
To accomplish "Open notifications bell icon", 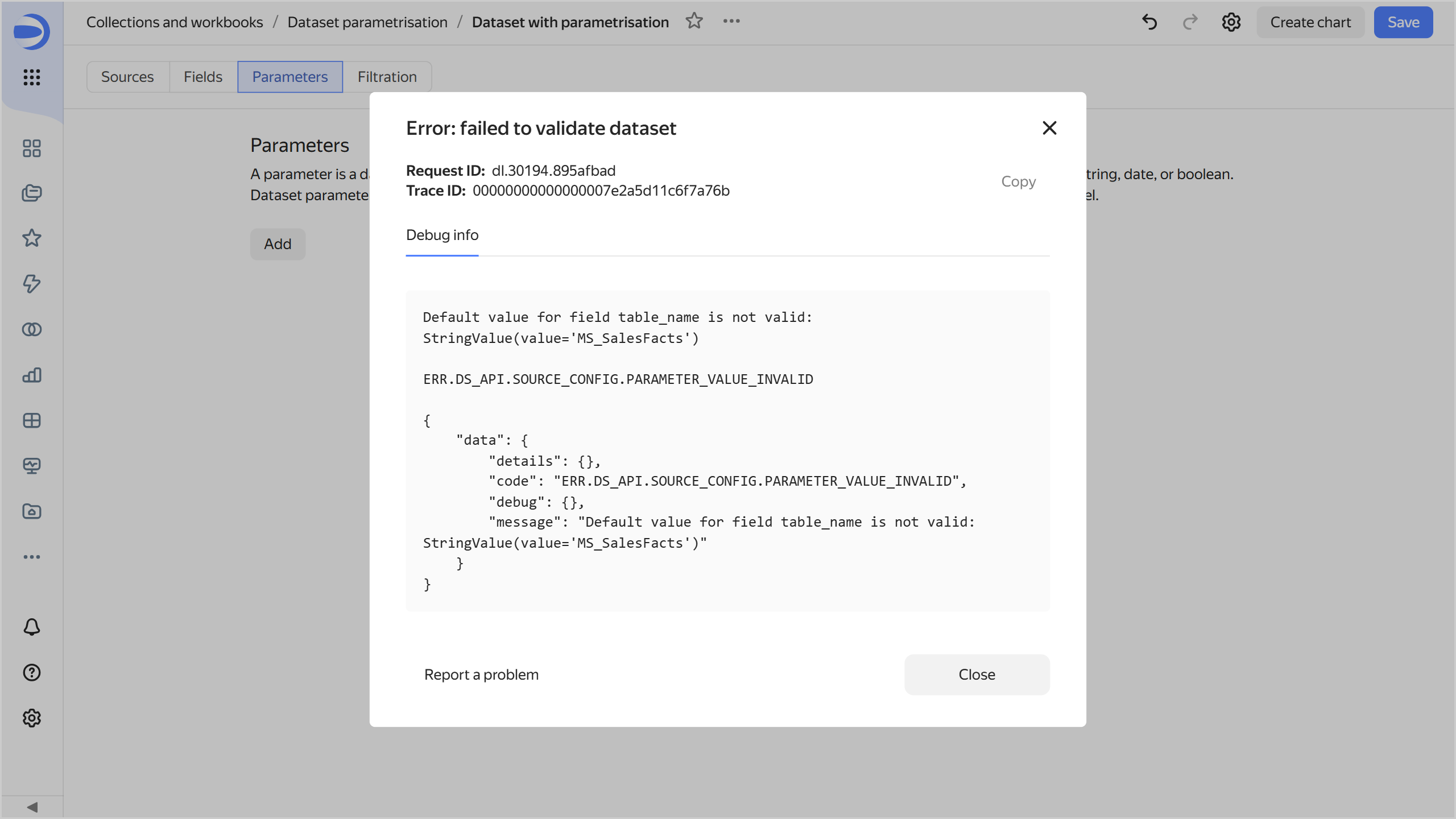I will pos(32,627).
